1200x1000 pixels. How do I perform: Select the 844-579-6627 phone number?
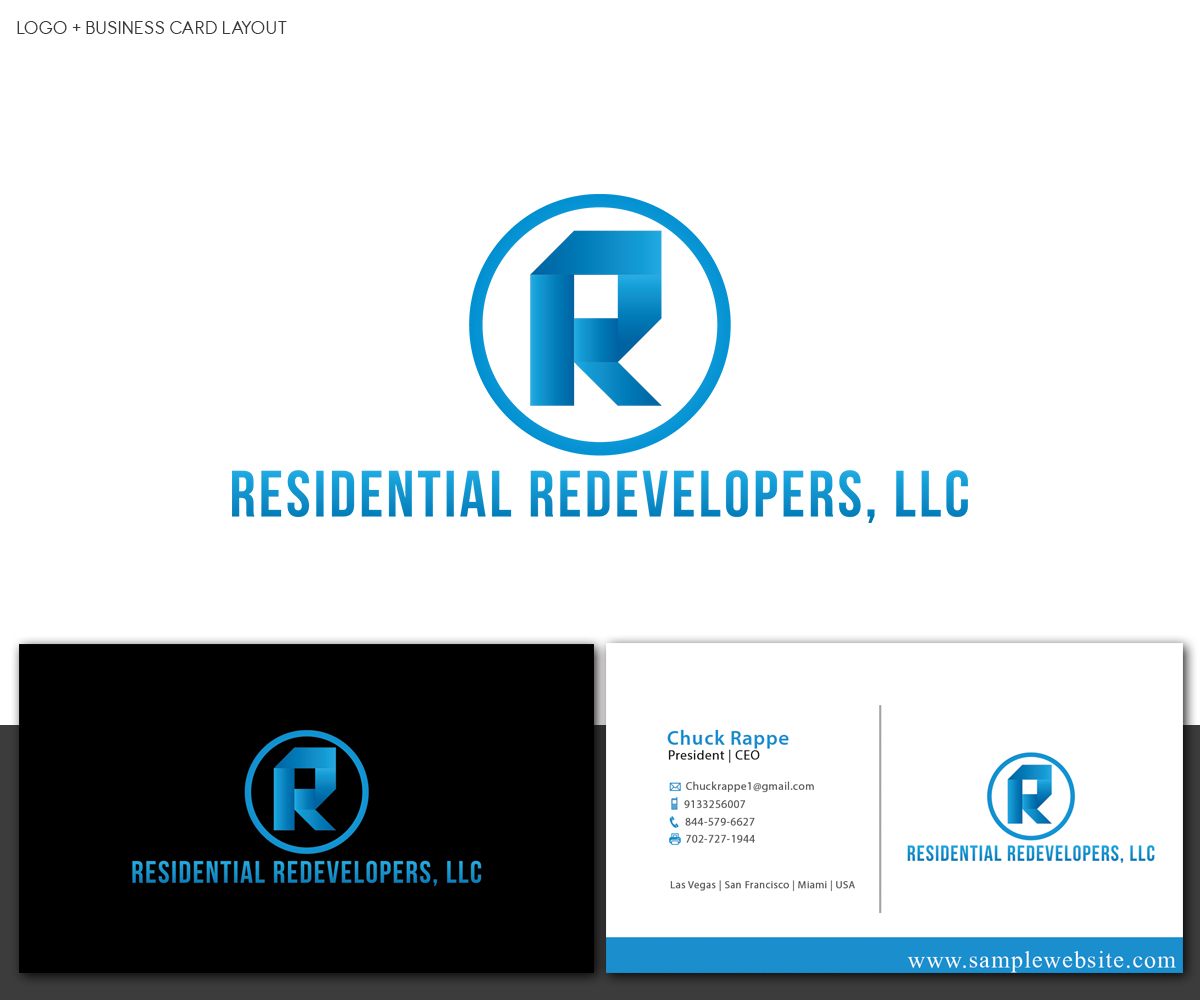point(719,821)
